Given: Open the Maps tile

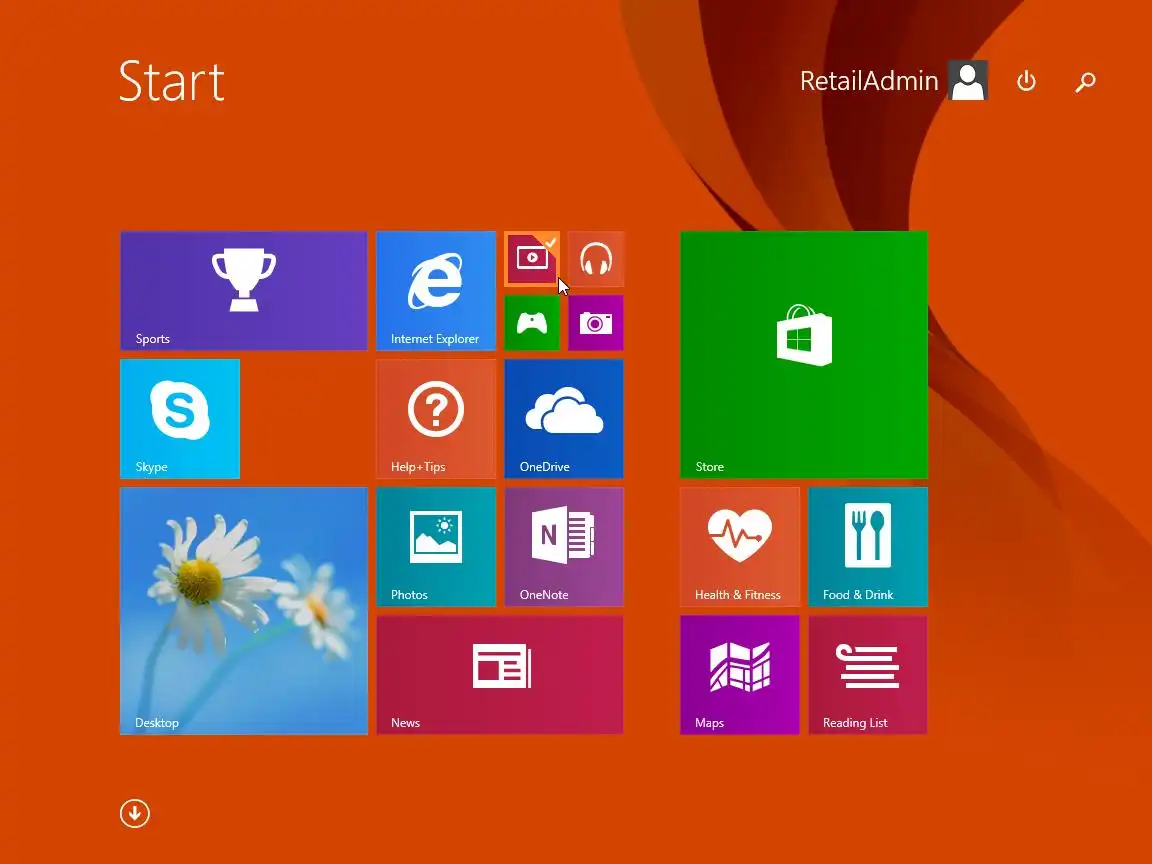Looking at the screenshot, I should [740, 674].
